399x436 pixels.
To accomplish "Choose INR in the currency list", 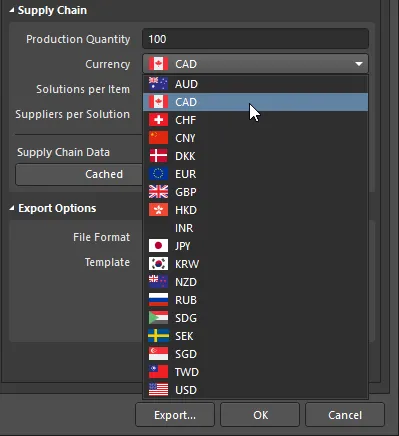I will 255,228.
